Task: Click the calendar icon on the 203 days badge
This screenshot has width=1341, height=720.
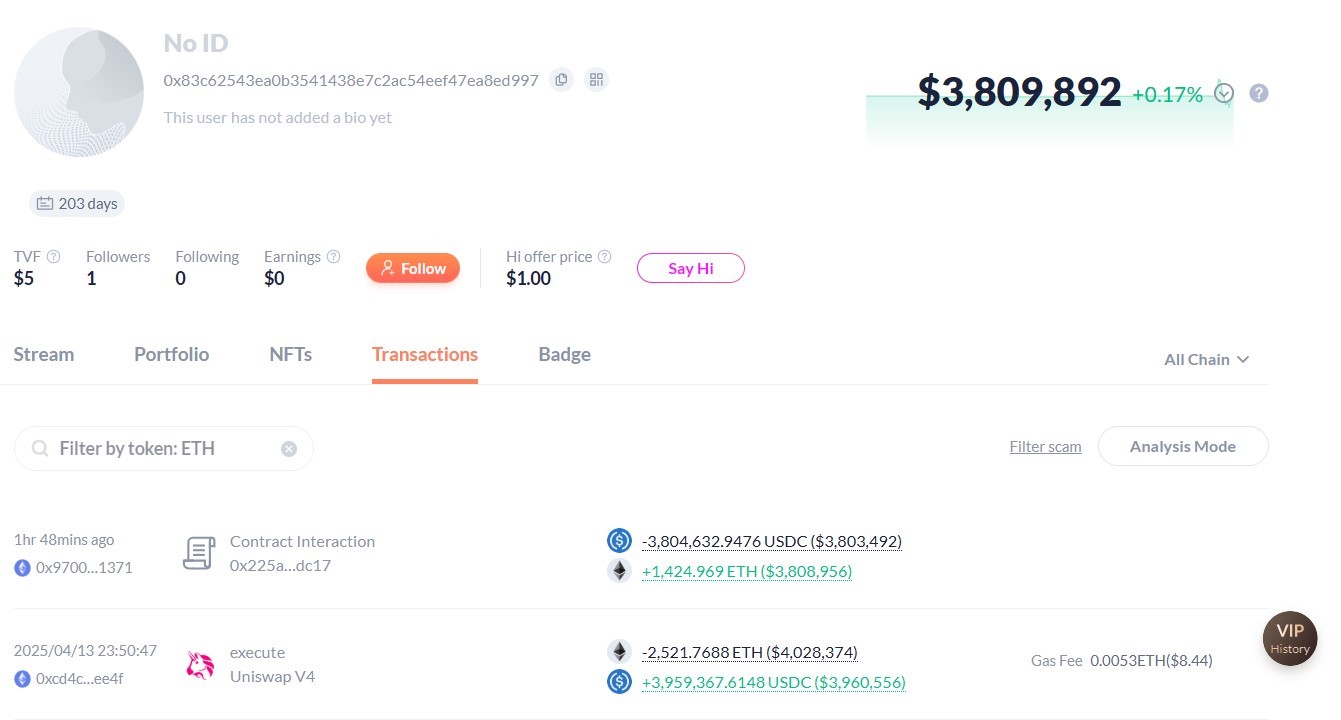Action: pos(44,203)
